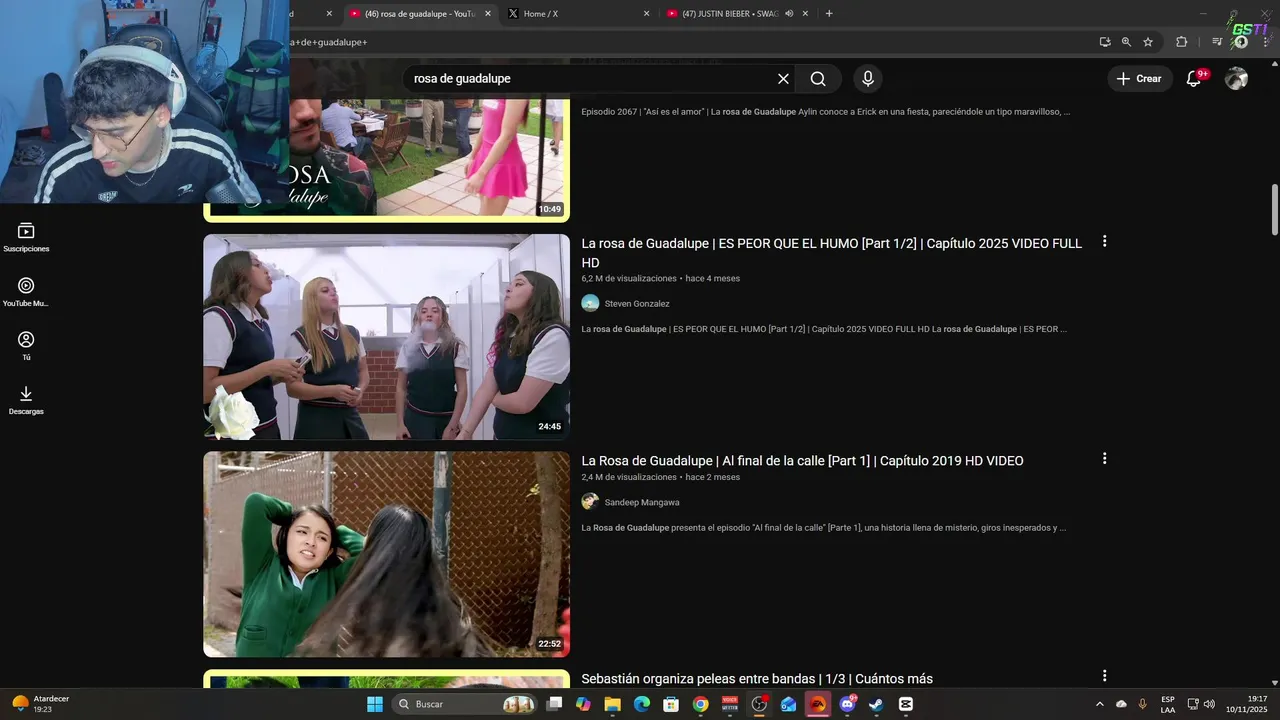This screenshot has height=720, width=1280.
Task: Open Task View in the taskbar
Action: pyautogui.click(x=555, y=704)
